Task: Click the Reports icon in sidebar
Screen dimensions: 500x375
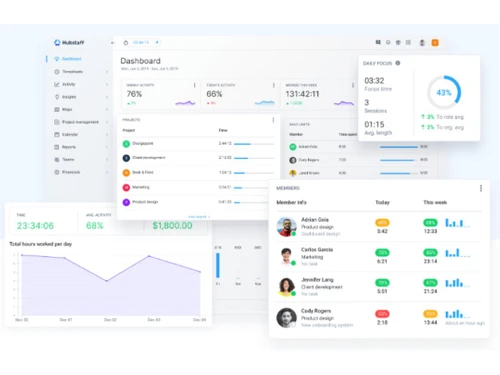Action: point(57,147)
